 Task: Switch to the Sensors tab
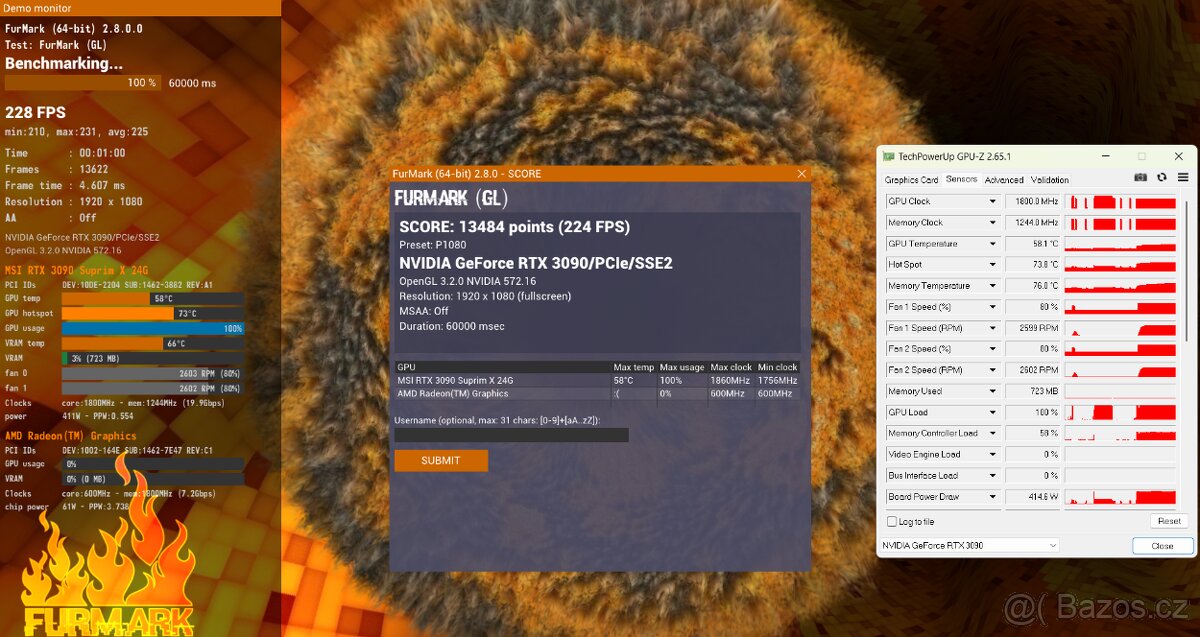(962, 179)
